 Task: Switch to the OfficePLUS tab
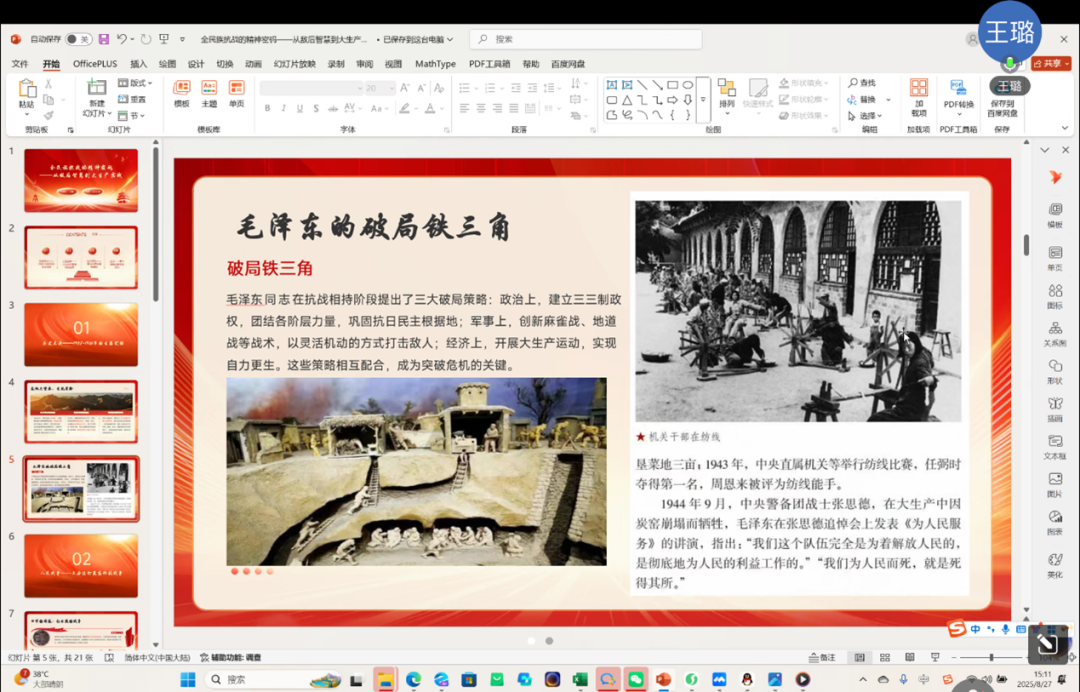click(x=95, y=64)
